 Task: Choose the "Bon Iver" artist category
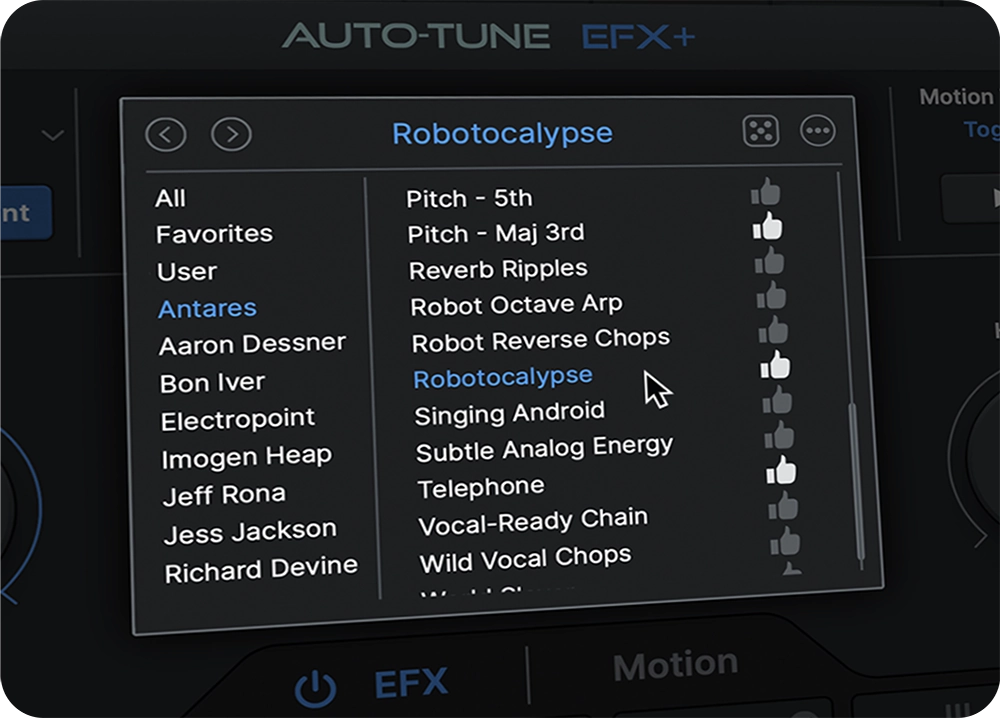[x=210, y=381]
